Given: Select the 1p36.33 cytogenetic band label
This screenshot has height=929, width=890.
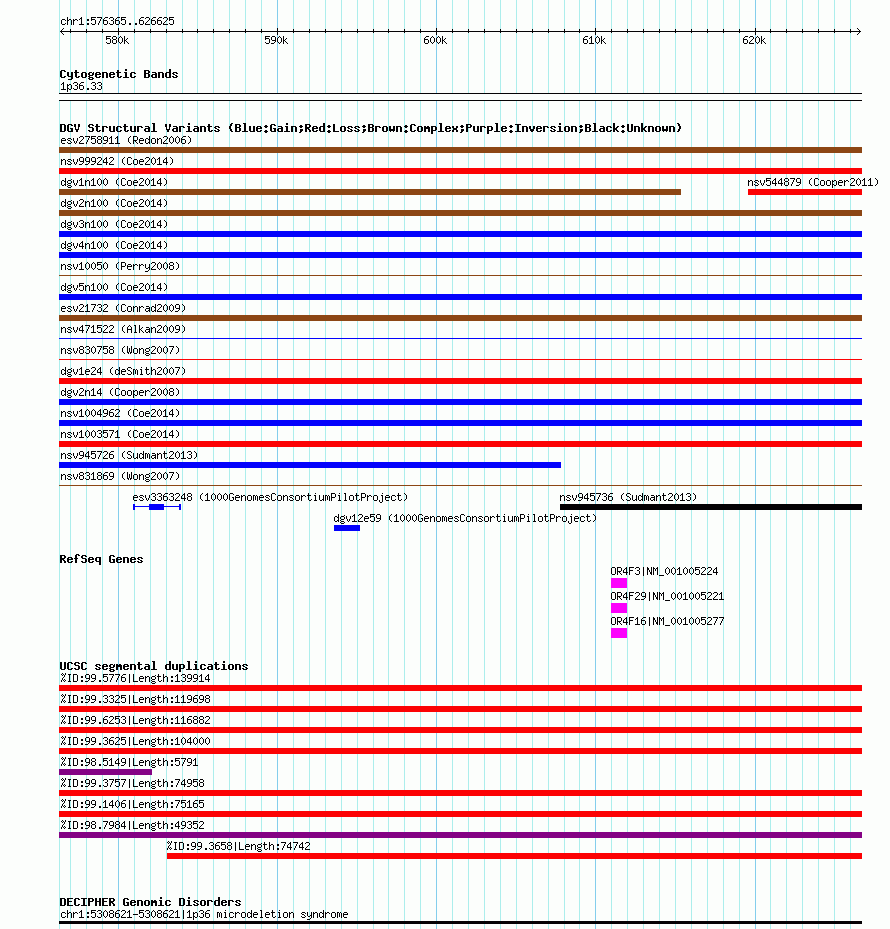Looking at the screenshot, I should coord(81,87).
